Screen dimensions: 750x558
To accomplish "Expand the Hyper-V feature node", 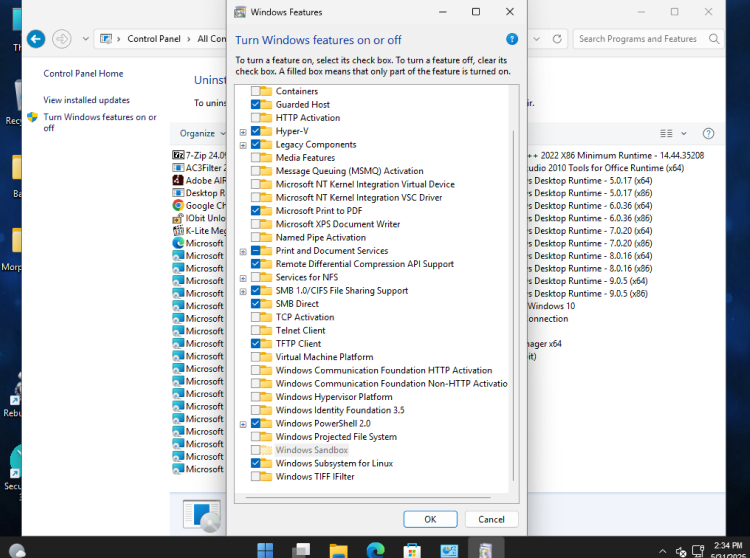I will pyautogui.click(x=243, y=131).
